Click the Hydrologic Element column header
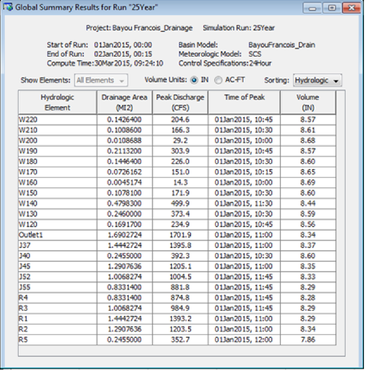 tap(57, 102)
